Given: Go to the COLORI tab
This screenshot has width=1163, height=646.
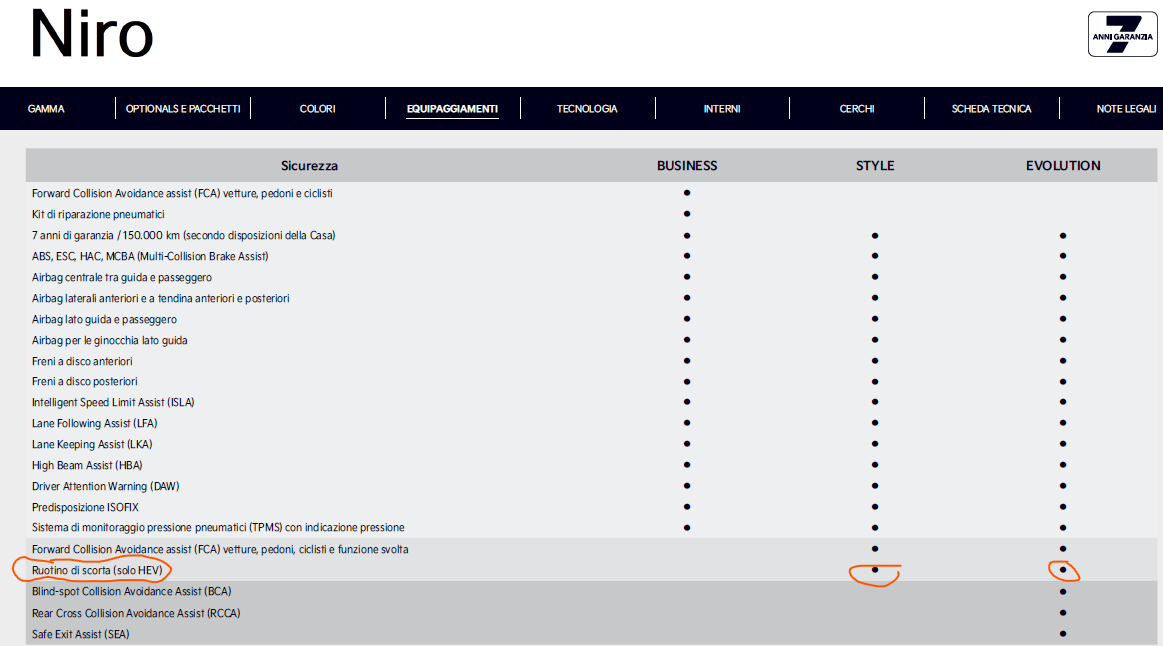Looking at the screenshot, I should tap(317, 109).
